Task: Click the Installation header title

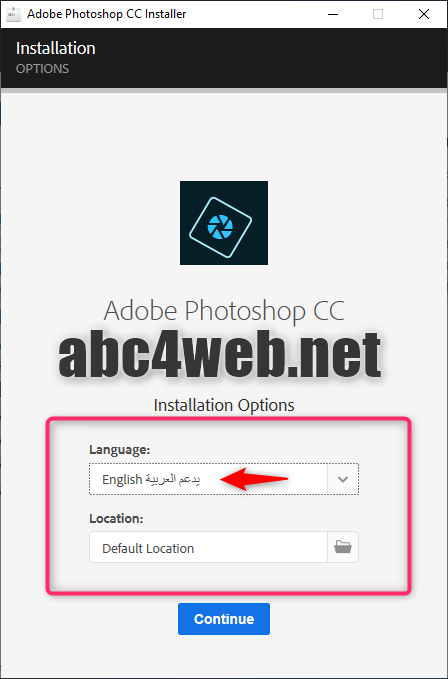Action: tap(56, 48)
